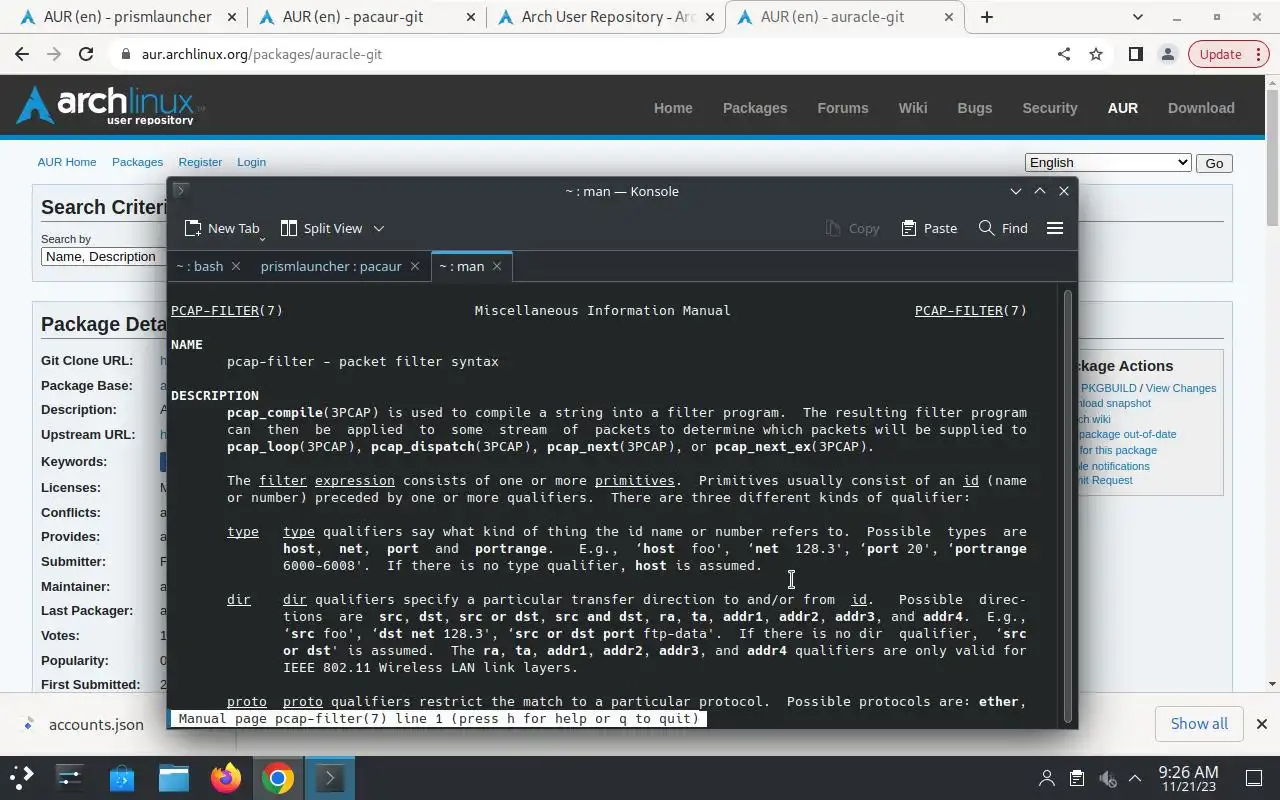Click the Paste button in Konsole
Image resolution: width=1280 pixels, height=800 pixels.
929,228
